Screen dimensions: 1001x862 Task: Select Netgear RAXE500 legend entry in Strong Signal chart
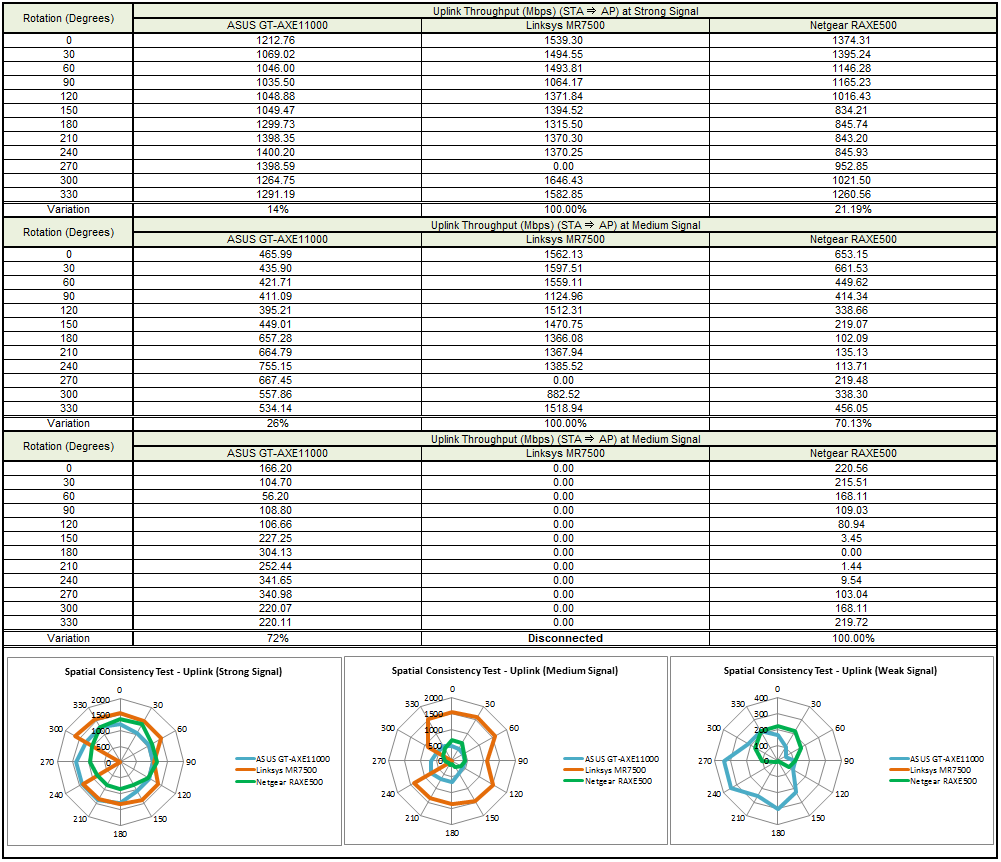(280, 782)
